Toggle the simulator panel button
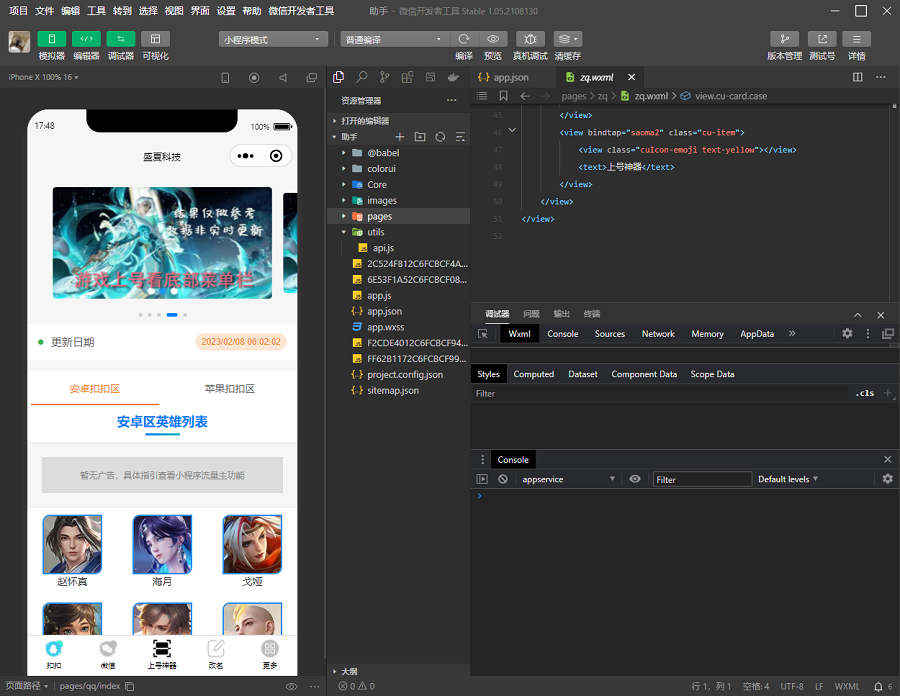Viewport: 900px width, 696px height. (52, 39)
